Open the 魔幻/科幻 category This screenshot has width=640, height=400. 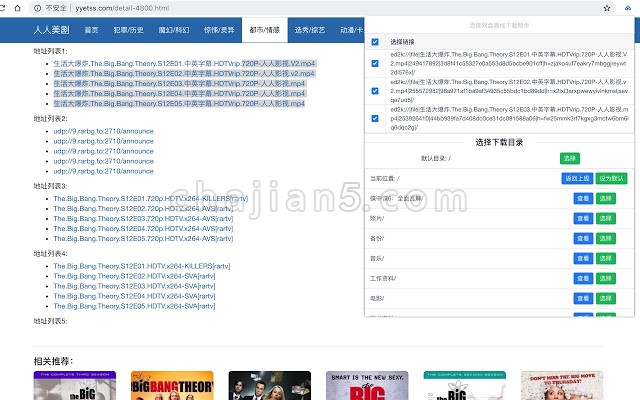174,30
